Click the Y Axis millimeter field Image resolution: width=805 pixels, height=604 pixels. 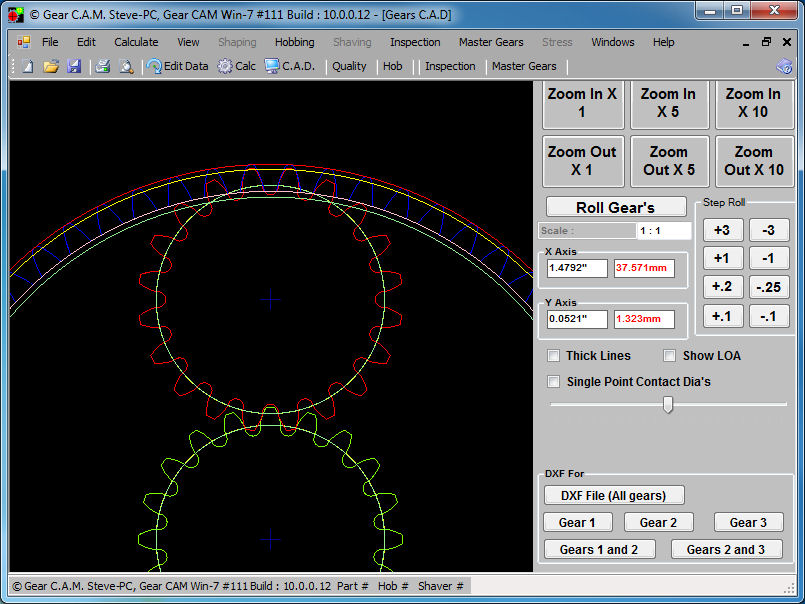[x=644, y=319]
